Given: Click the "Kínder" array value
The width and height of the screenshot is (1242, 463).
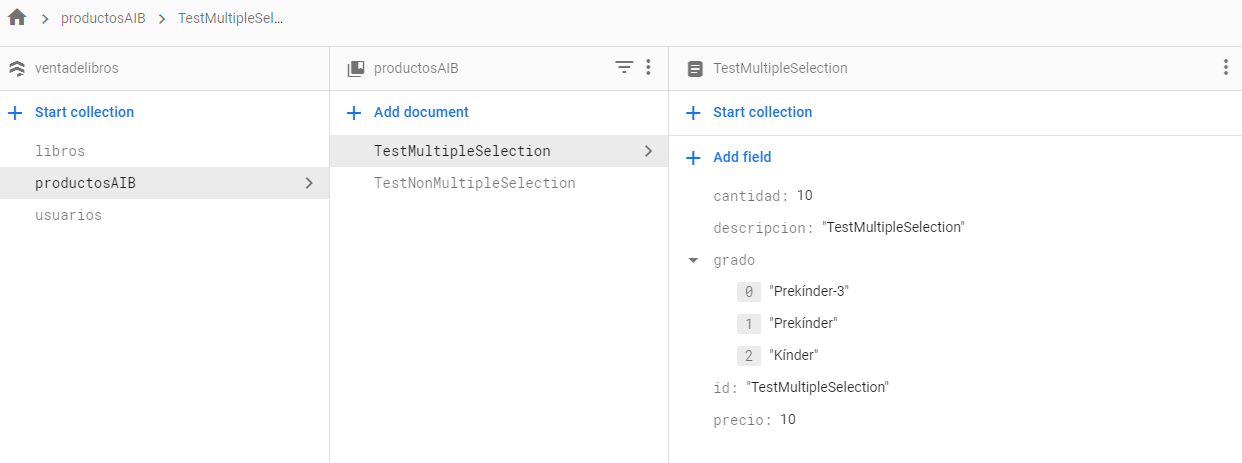Looking at the screenshot, I should (794, 355).
